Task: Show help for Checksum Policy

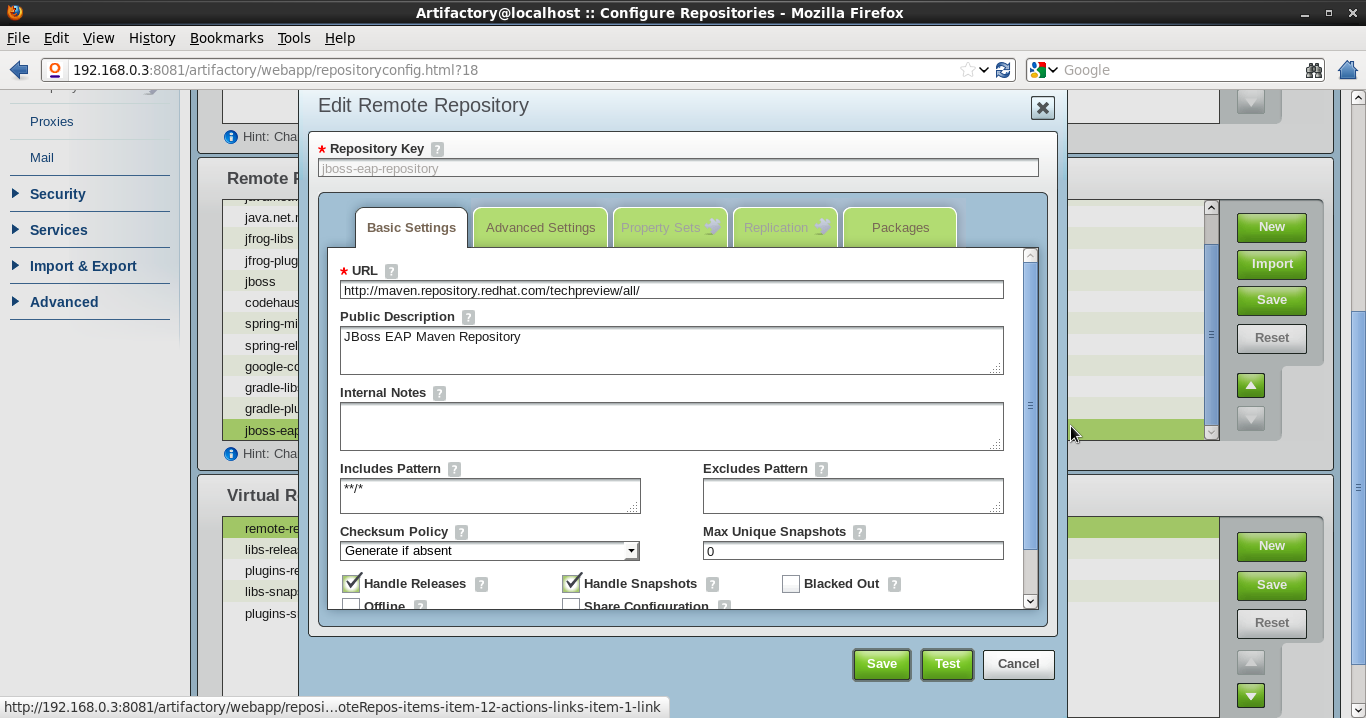Action: (x=461, y=532)
